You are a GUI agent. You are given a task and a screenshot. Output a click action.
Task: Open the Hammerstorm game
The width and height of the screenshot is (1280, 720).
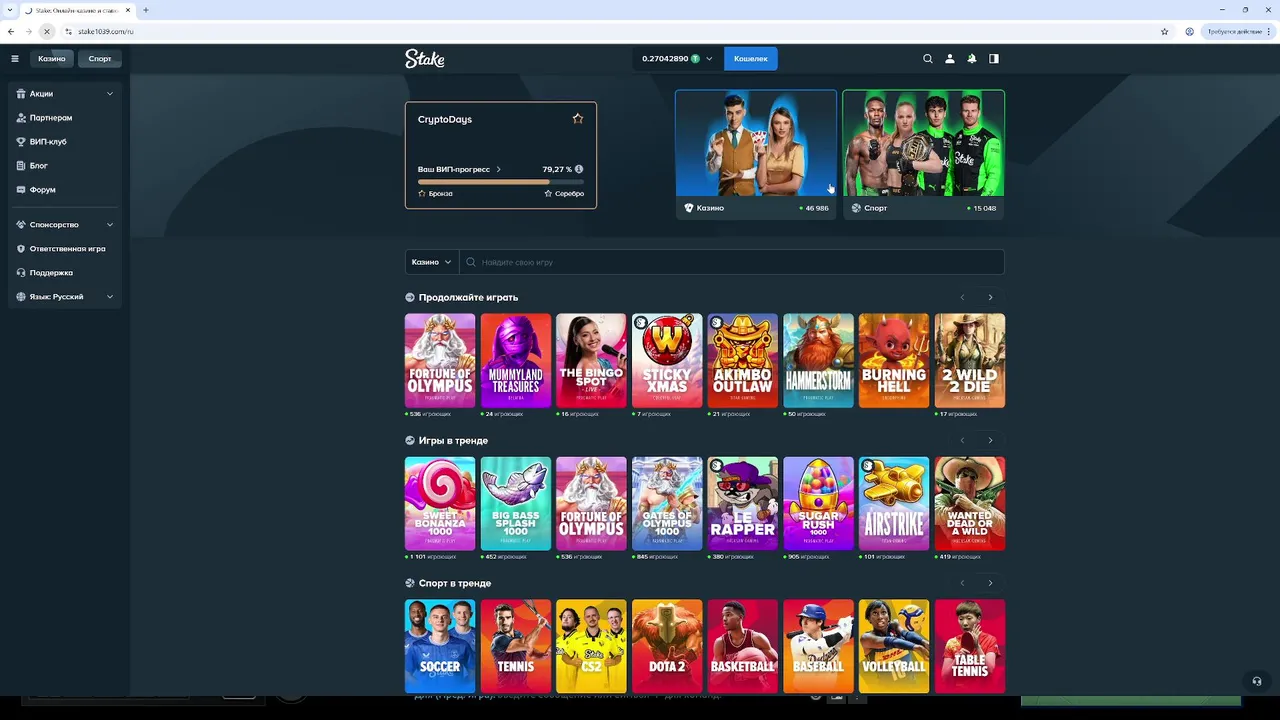tap(818, 361)
